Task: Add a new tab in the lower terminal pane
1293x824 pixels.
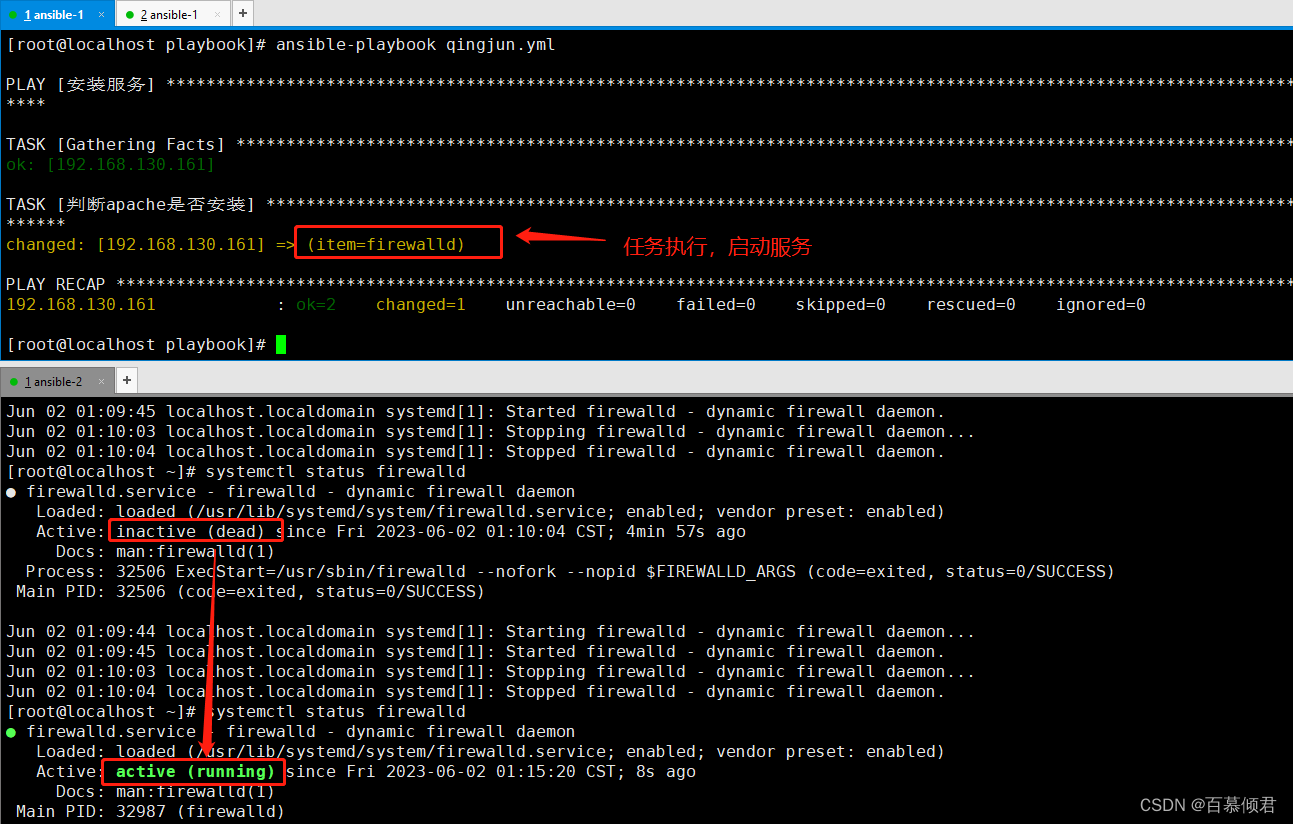Action: pos(127,380)
